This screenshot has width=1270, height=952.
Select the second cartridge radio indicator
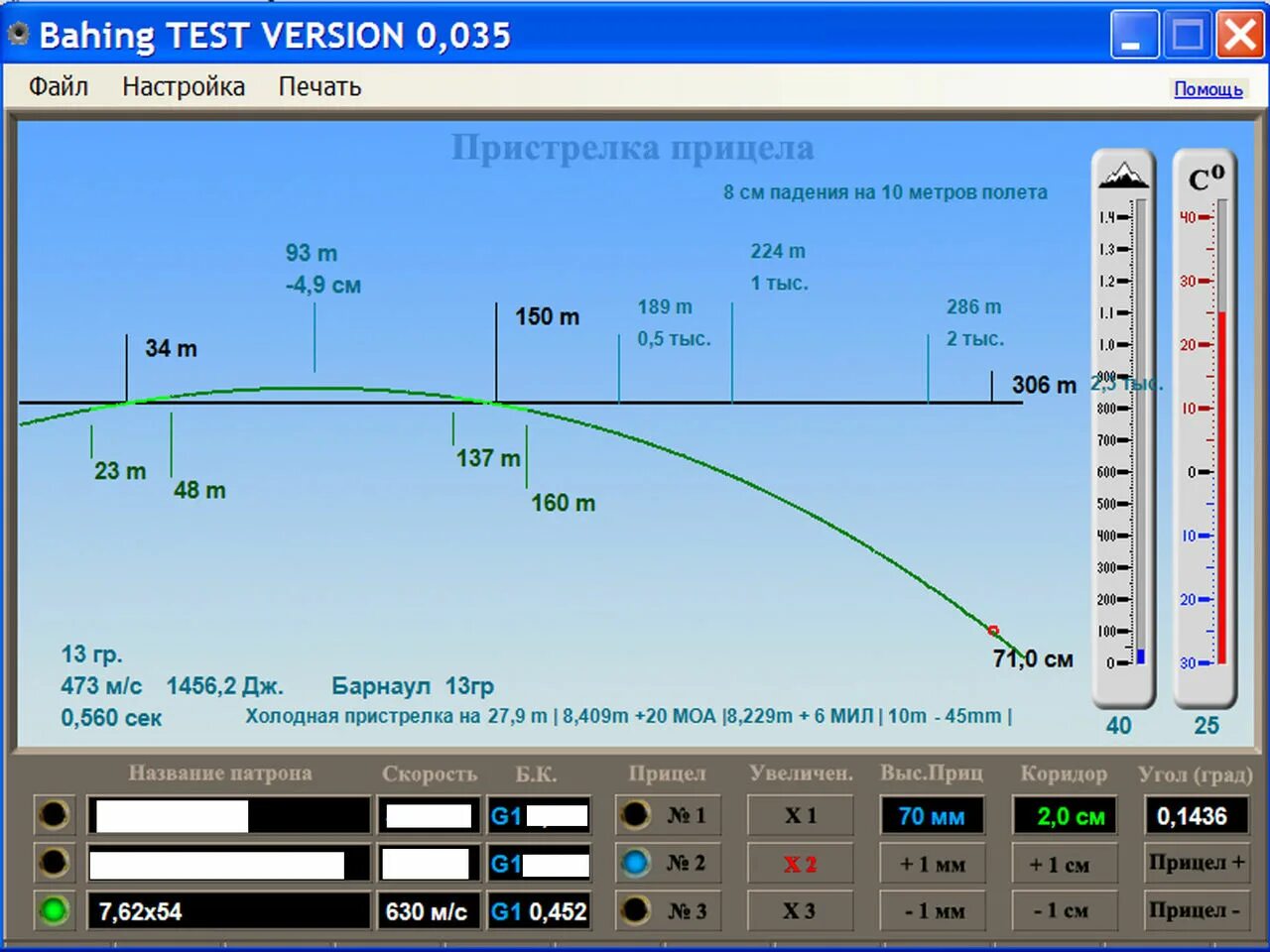coord(54,863)
